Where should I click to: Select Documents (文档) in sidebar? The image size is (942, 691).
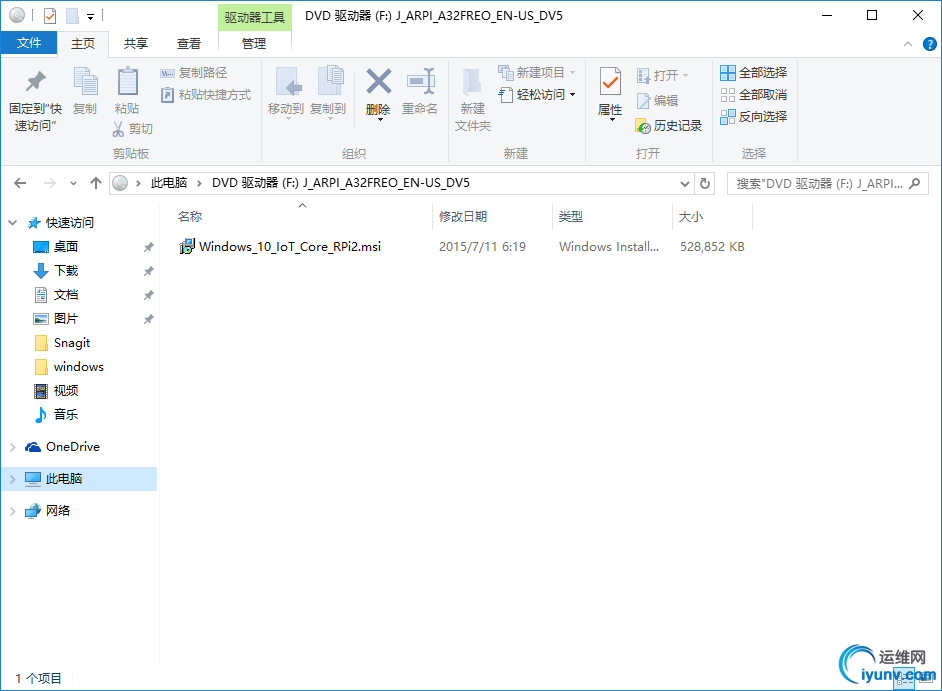click(x=66, y=295)
